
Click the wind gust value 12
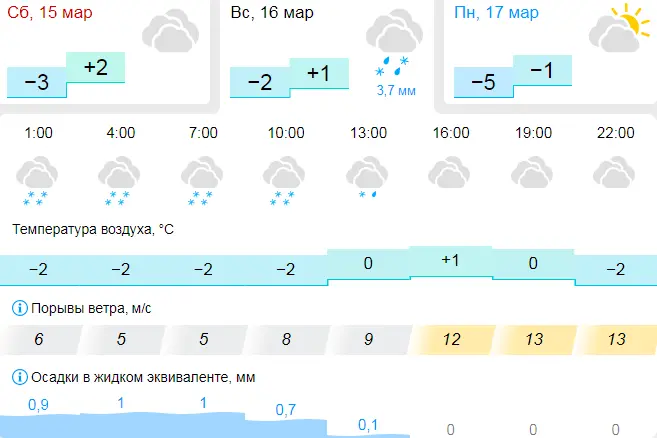pyautogui.click(x=451, y=339)
